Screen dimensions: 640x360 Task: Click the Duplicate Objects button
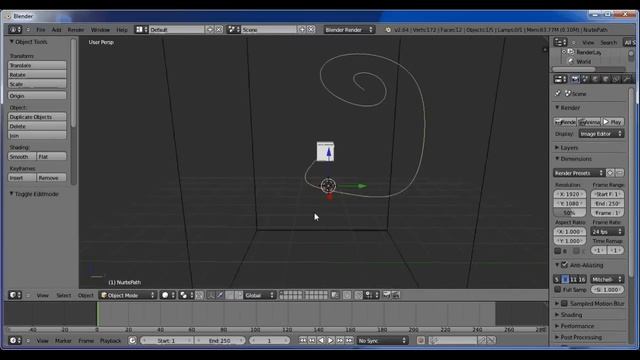37,117
